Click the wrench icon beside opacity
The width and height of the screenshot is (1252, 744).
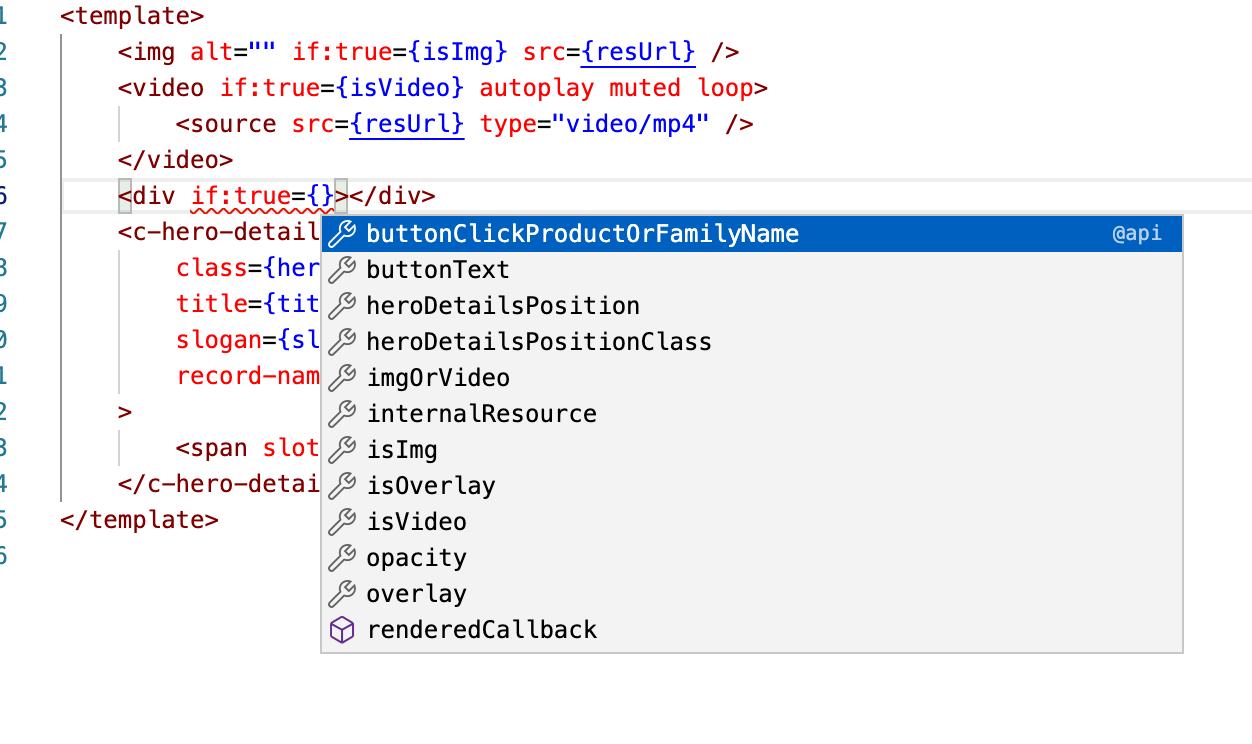341,557
